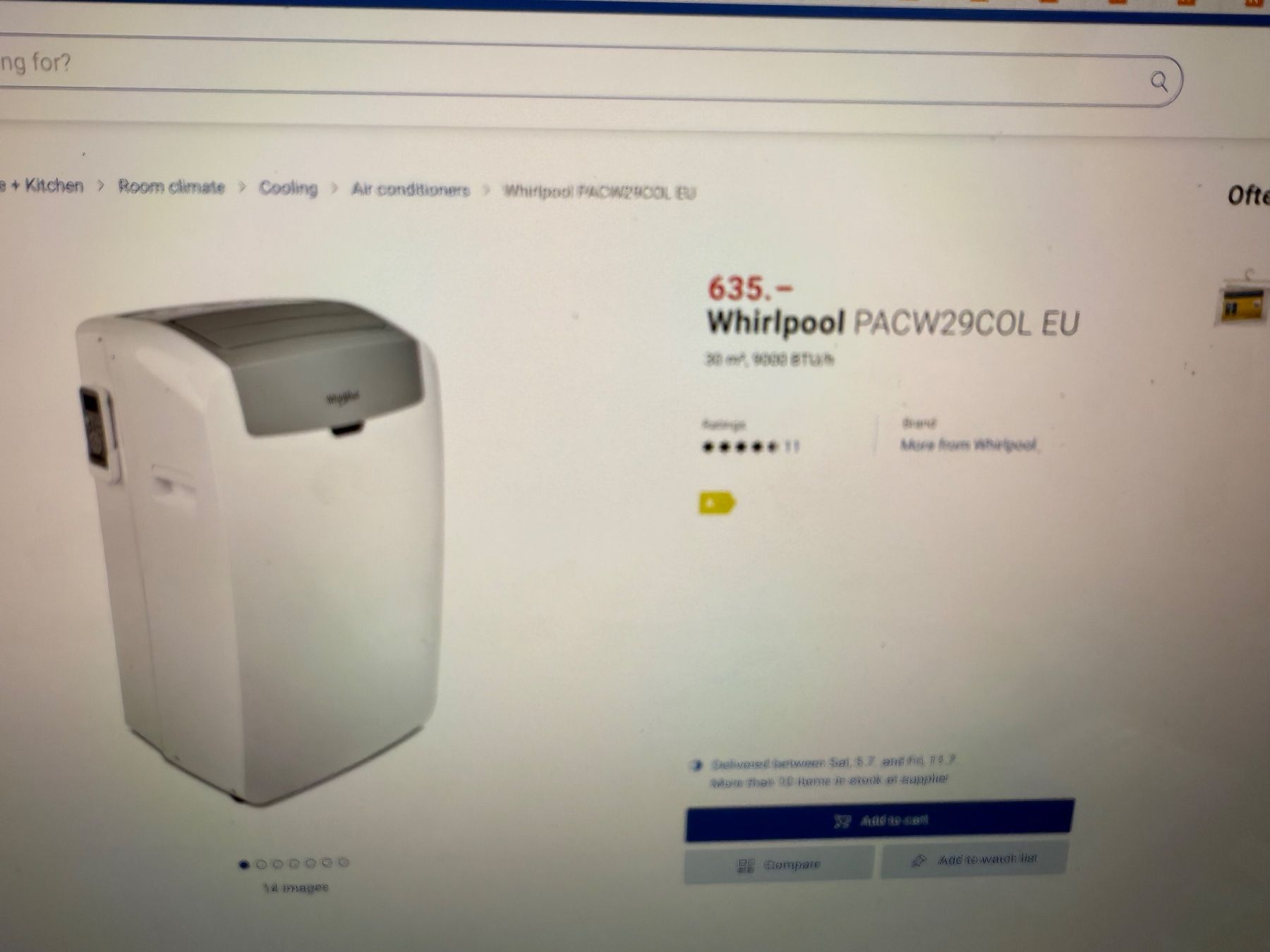Click the Add to cart button
Image resolution: width=1270 pixels, height=952 pixels.
coord(880,820)
